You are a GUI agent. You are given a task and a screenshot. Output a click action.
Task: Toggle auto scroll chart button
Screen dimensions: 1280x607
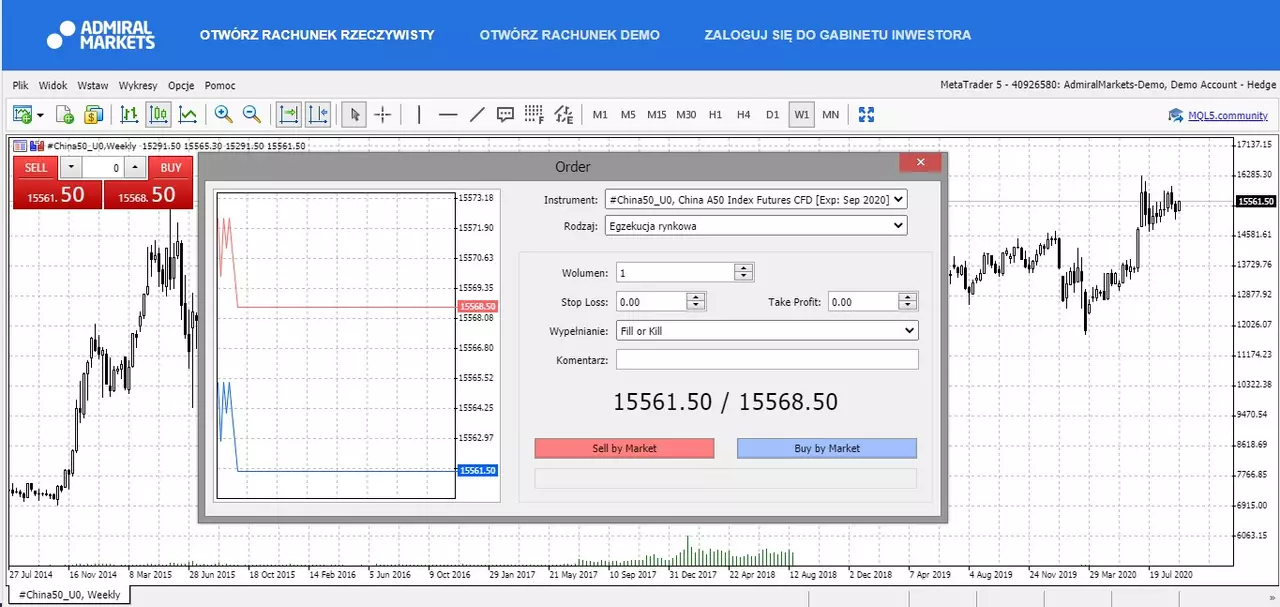click(x=288, y=114)
